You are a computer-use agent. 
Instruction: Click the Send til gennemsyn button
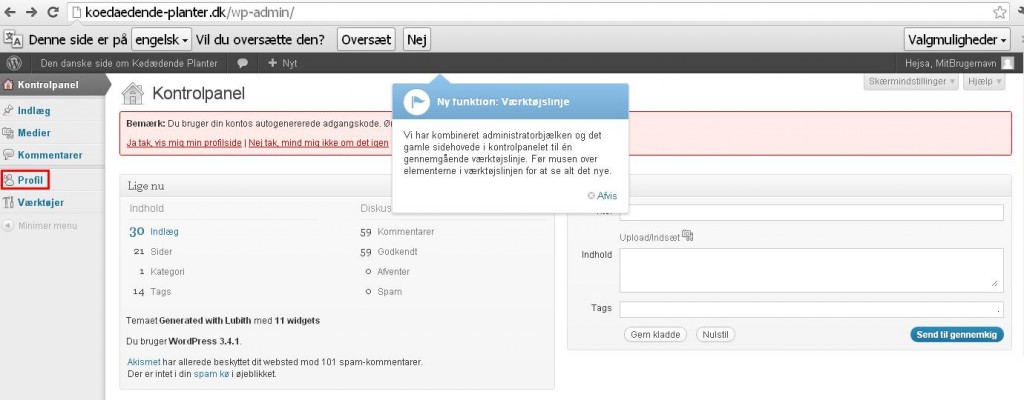(x=956, y=334)
